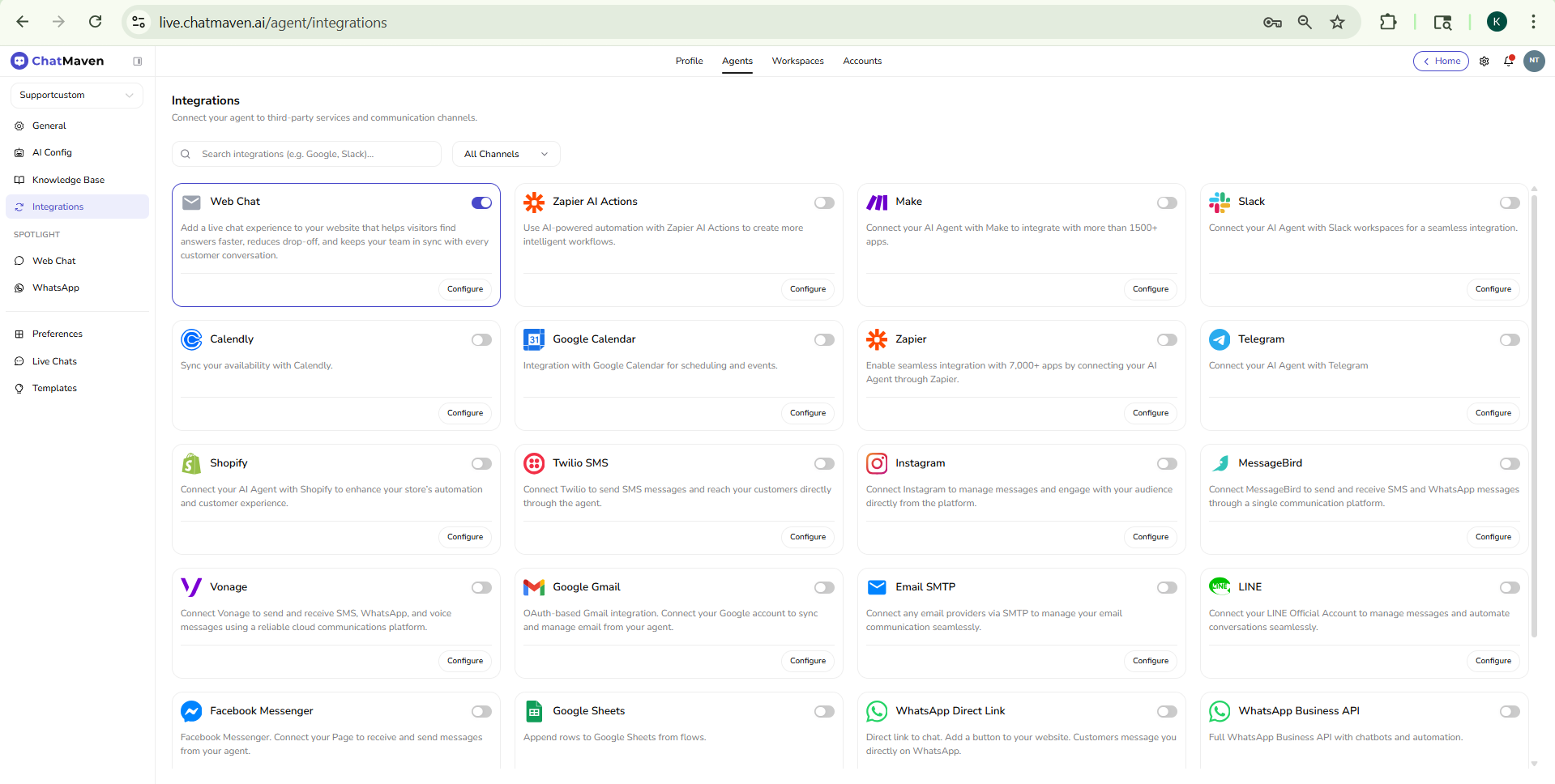Screen dimensions: 1555x784
Task: Click the Home button
Action: tap(1442, 61)
